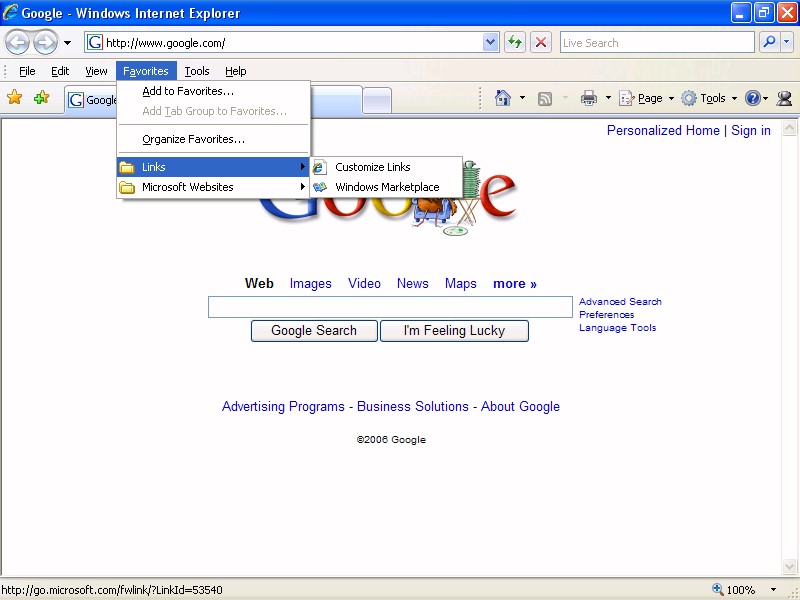The width and height of the screenshot is (800, 600).
Task: Click the Print icon
Action: 589,97
